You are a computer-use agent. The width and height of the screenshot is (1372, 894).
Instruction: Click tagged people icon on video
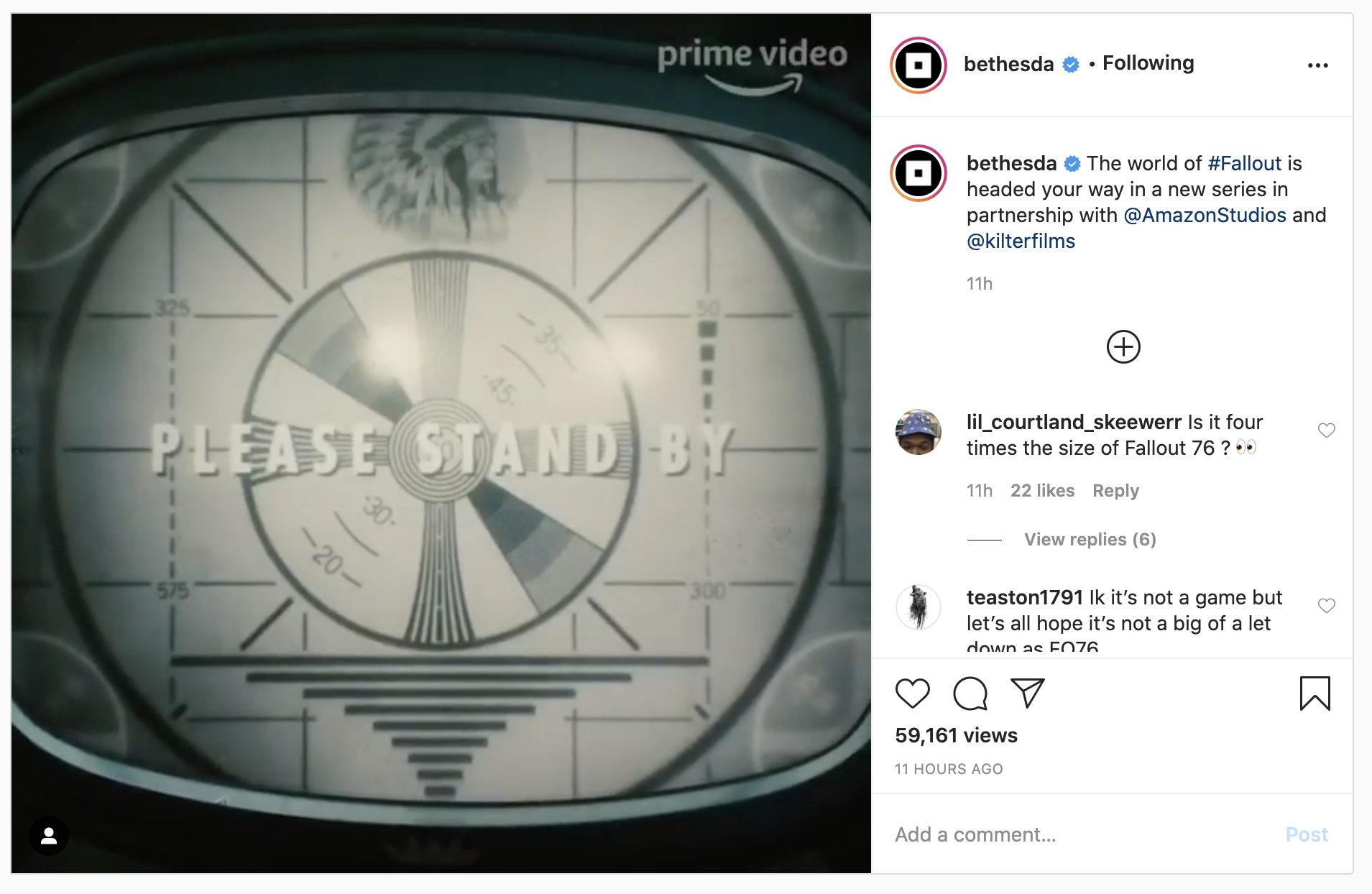(49, 836)
